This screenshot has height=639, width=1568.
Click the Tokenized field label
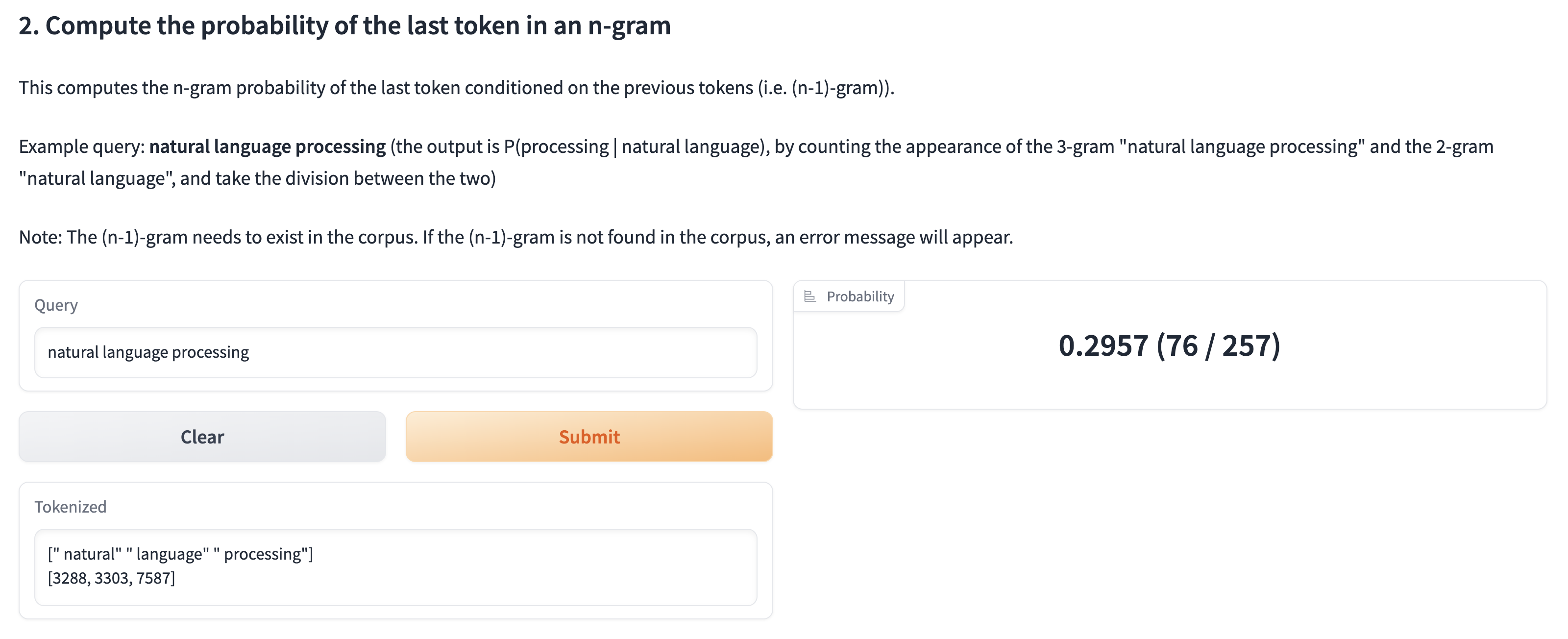pyautogui.click(x=70, y=507)
